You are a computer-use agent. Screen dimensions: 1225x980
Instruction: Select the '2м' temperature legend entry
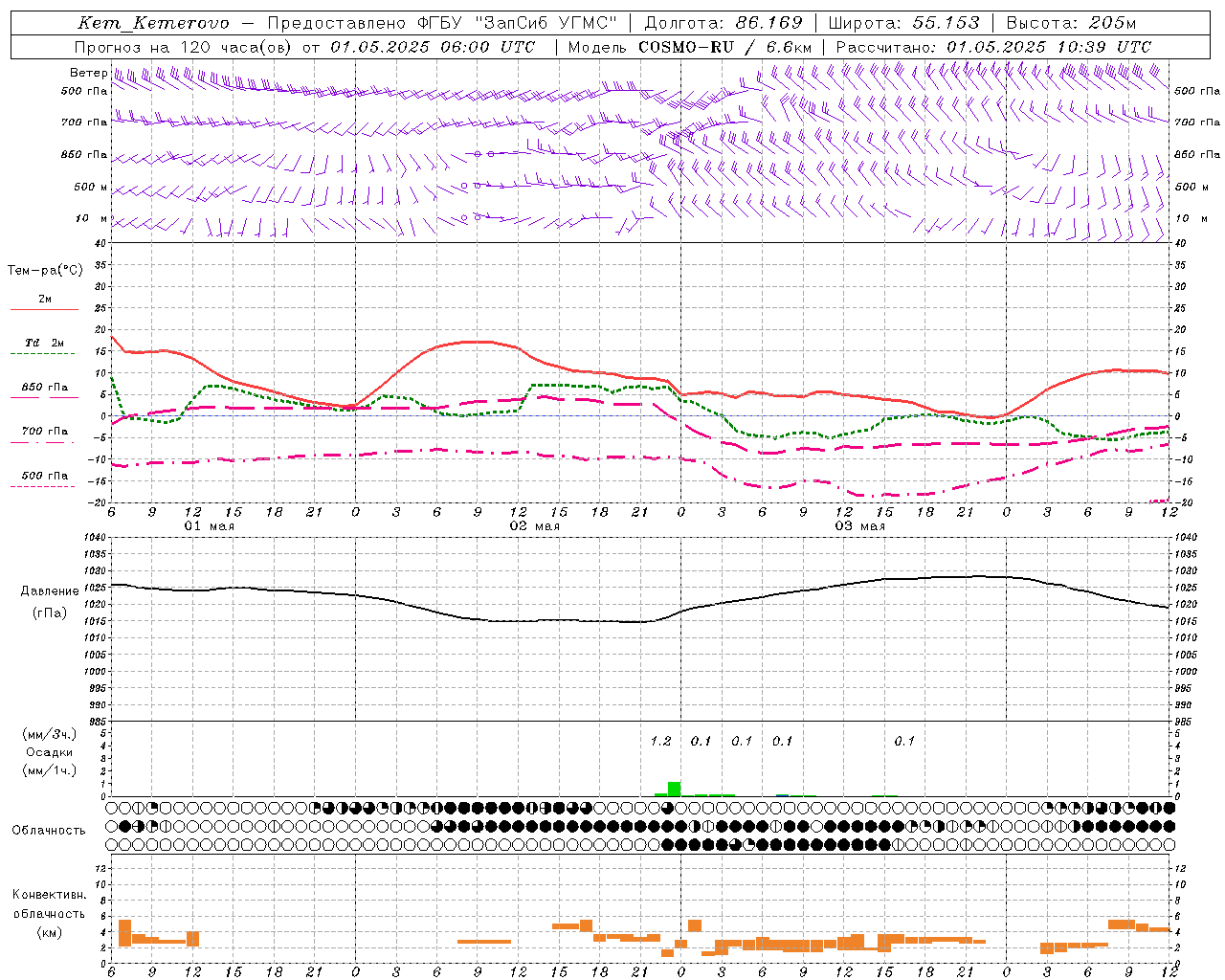[x=45, y=299]
